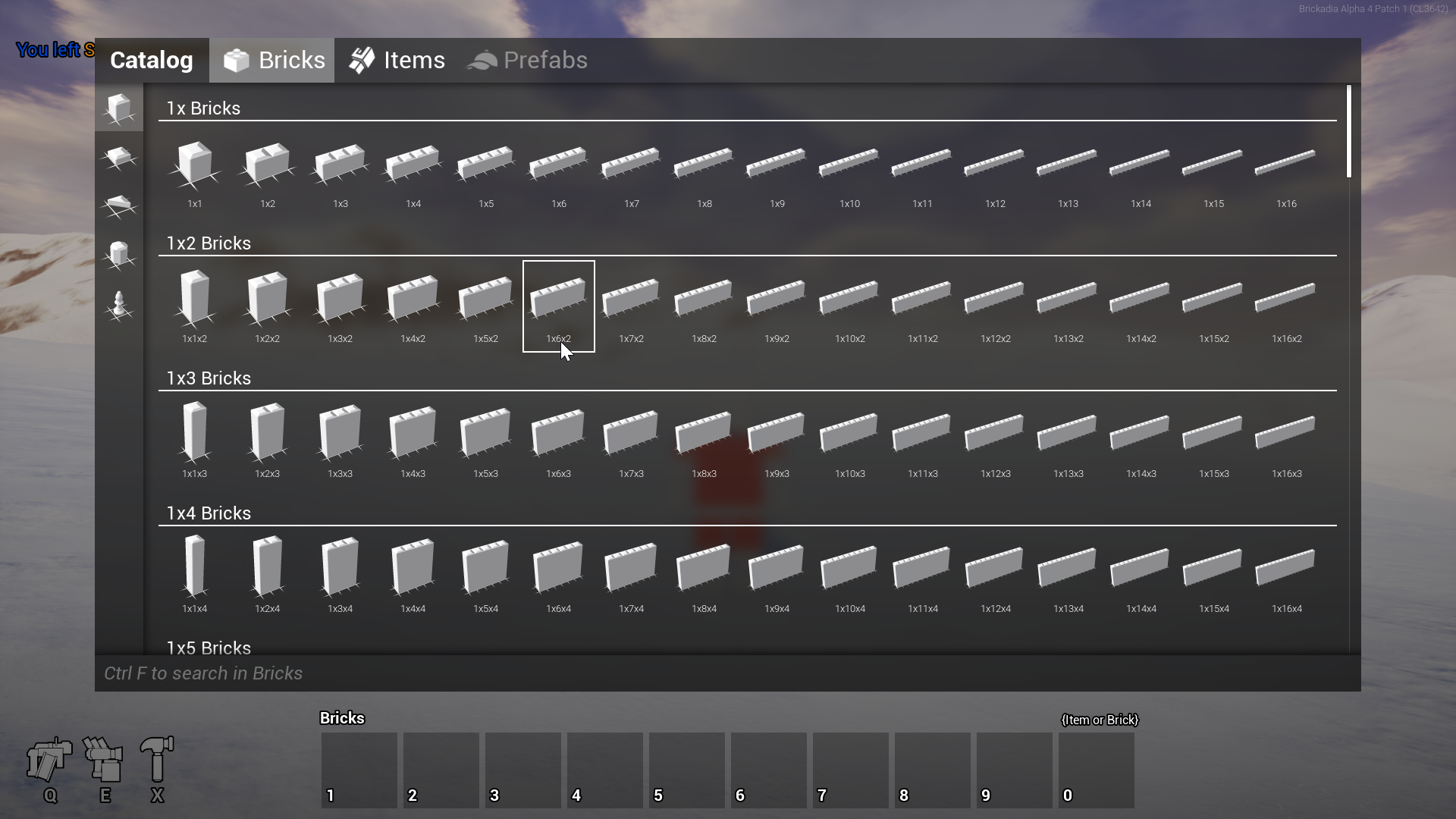This screenshot has height=819, width=1456.
Task: Click the 1x Bricks section heading
Action: coord(203,108)
